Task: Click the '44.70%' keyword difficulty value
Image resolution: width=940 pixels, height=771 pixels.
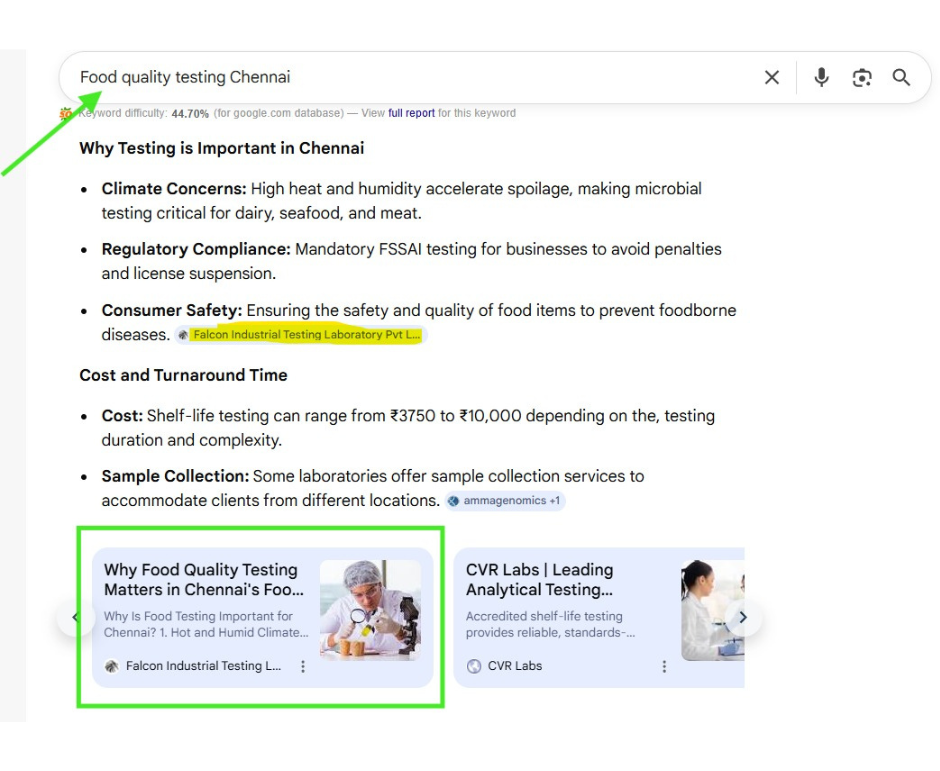Action: [190, 113]
